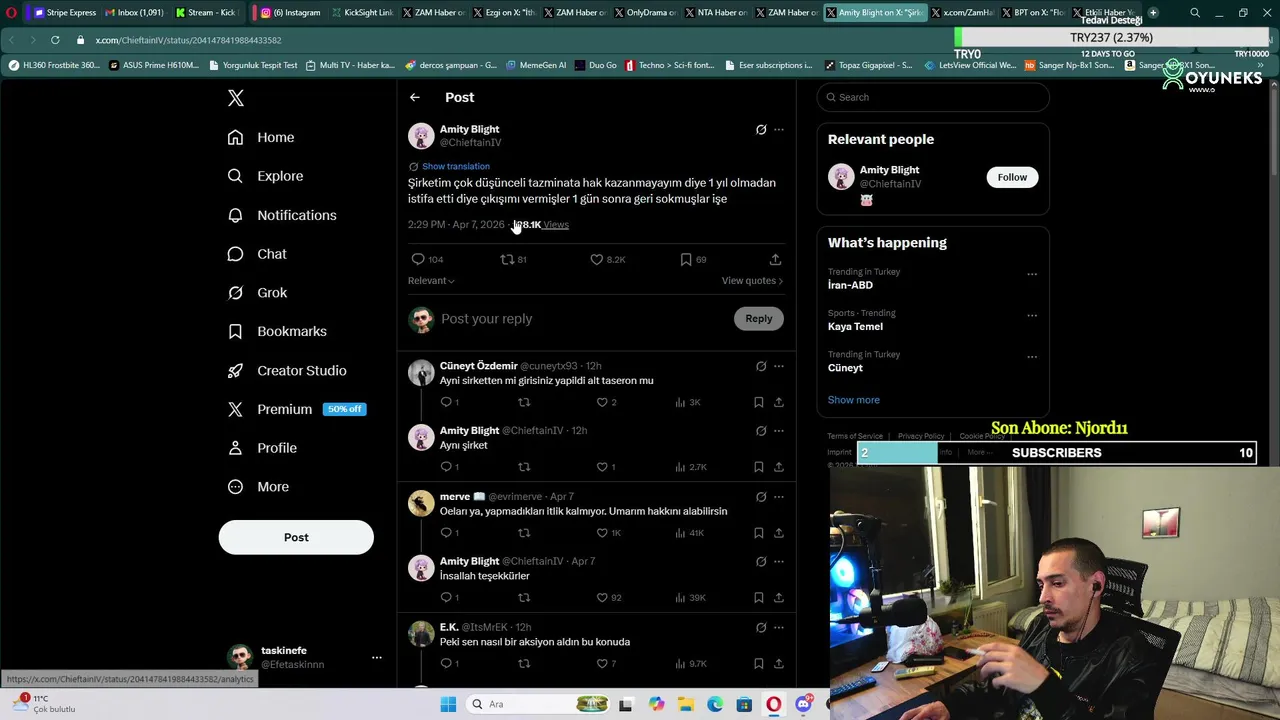
Task: Click the Reply button
Action: point(759,319)
